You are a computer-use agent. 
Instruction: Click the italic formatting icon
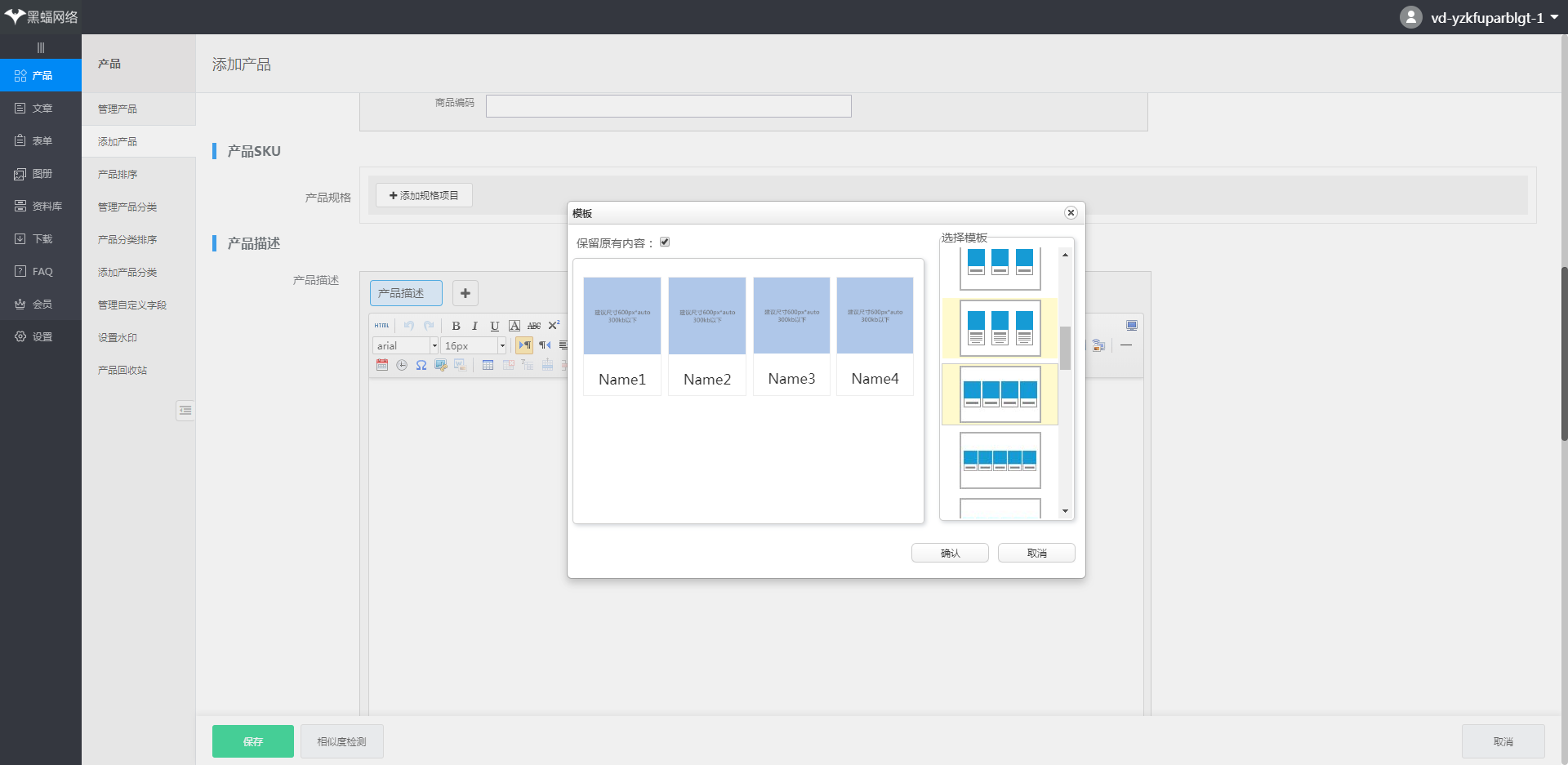tap(474, 326)
